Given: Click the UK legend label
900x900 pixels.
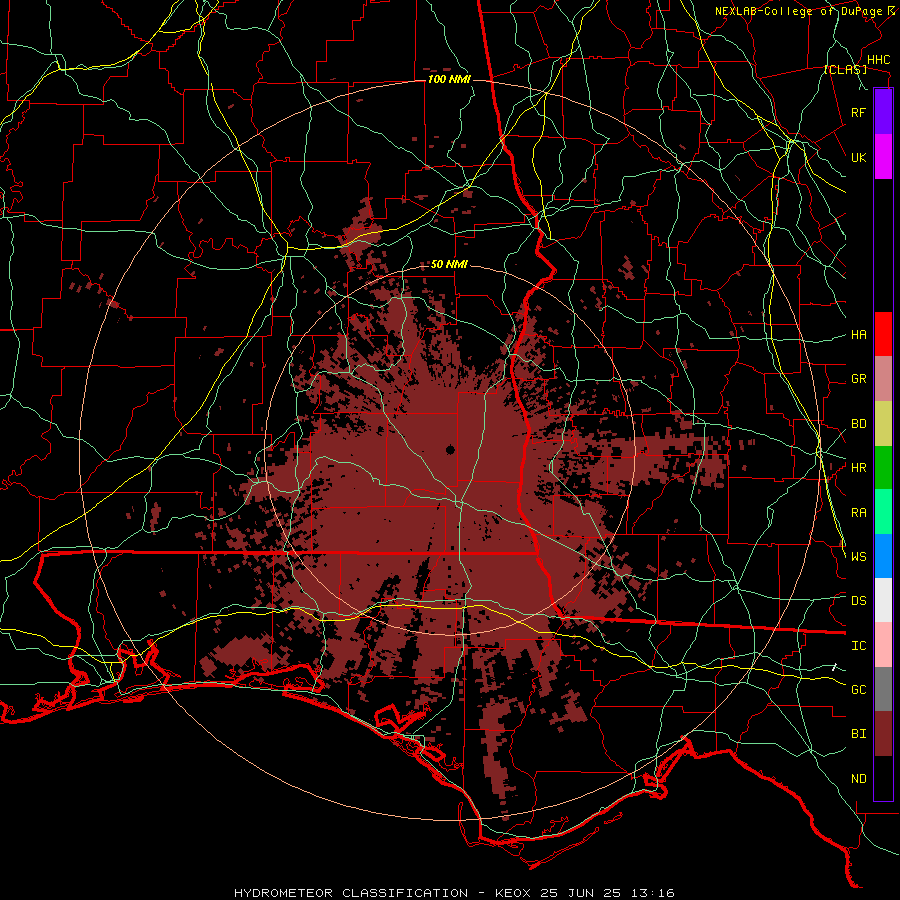Looking at the screenshot, I should [x=858, y=157].
